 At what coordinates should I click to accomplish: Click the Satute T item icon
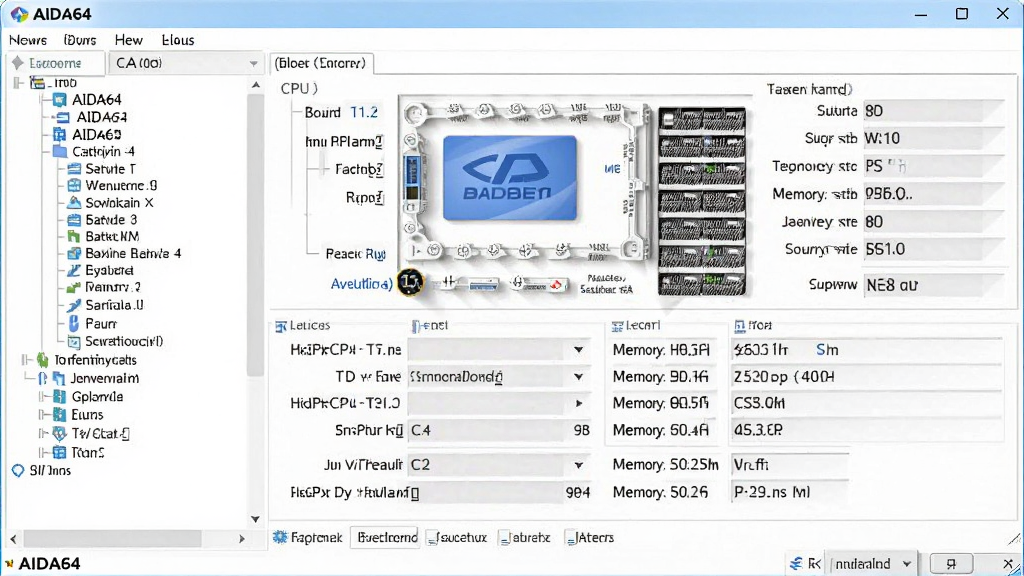coord(74,168)
